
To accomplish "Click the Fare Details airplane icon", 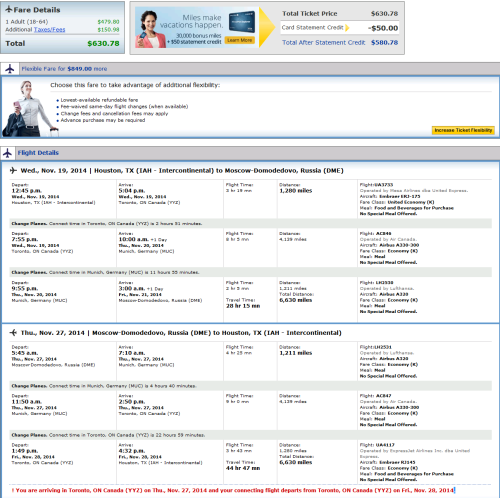I will [9, 9].
